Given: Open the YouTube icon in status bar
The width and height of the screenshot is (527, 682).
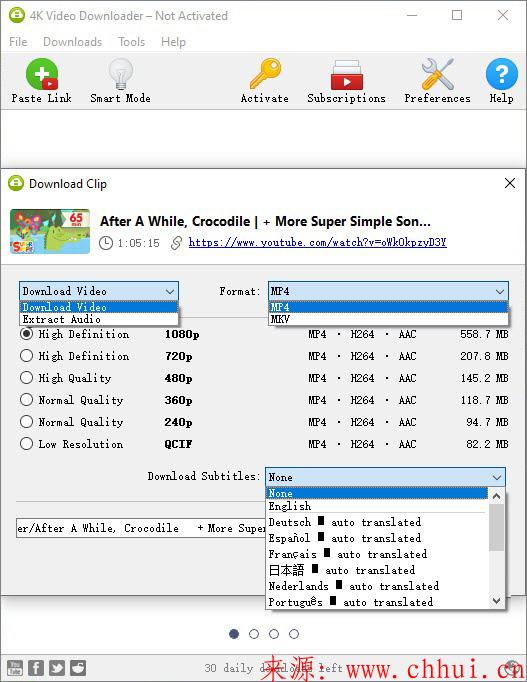Looking at the screenshot, I should tap(15, 668).
